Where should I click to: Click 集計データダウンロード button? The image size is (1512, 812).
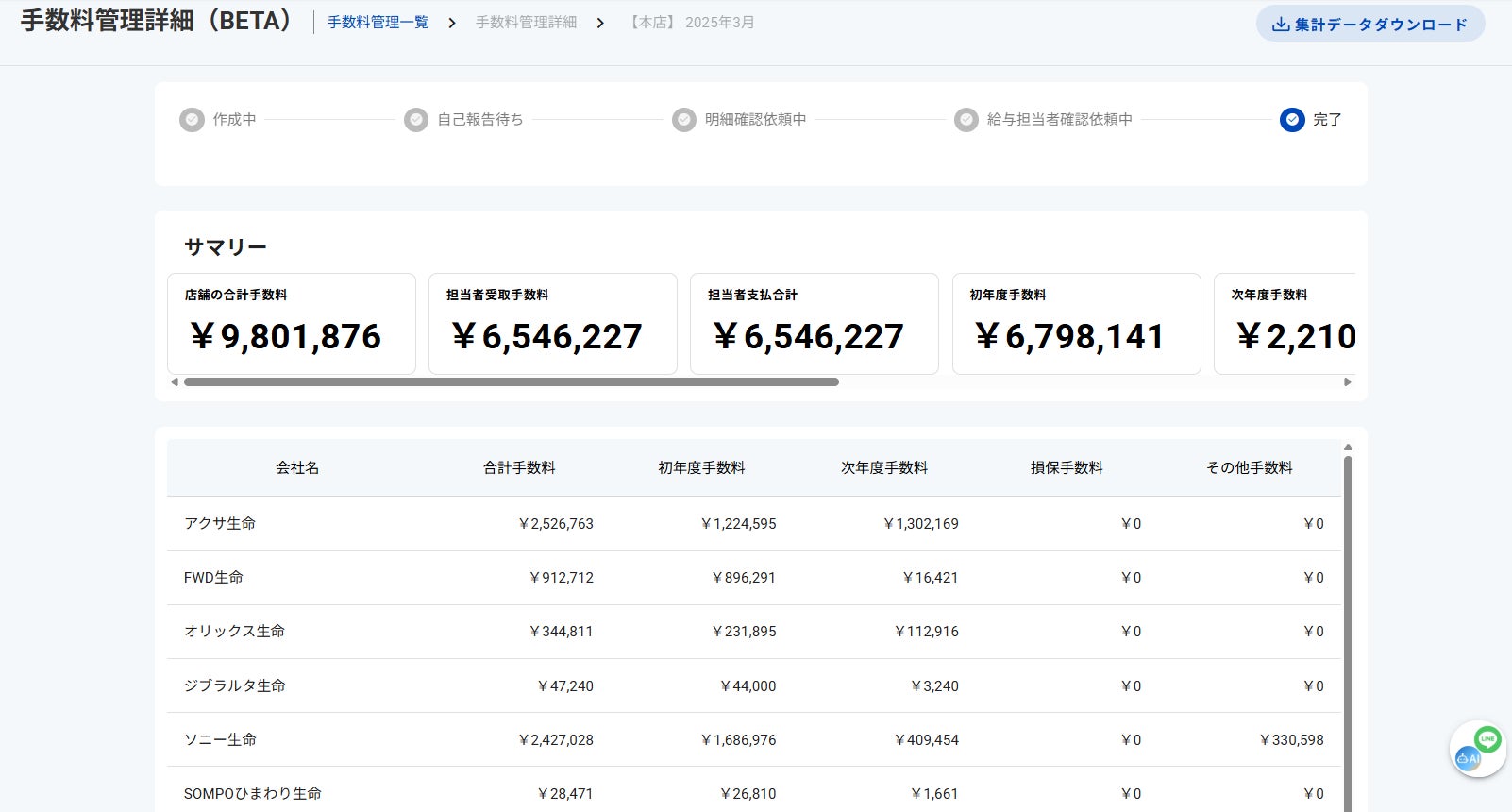[x=1369, y=25]
